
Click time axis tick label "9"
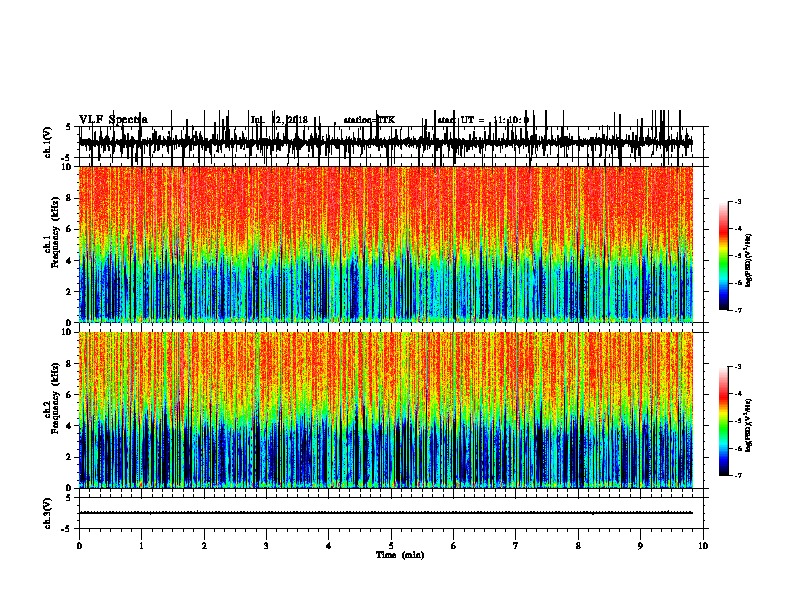pyautogui.click(x=640, y=546)
